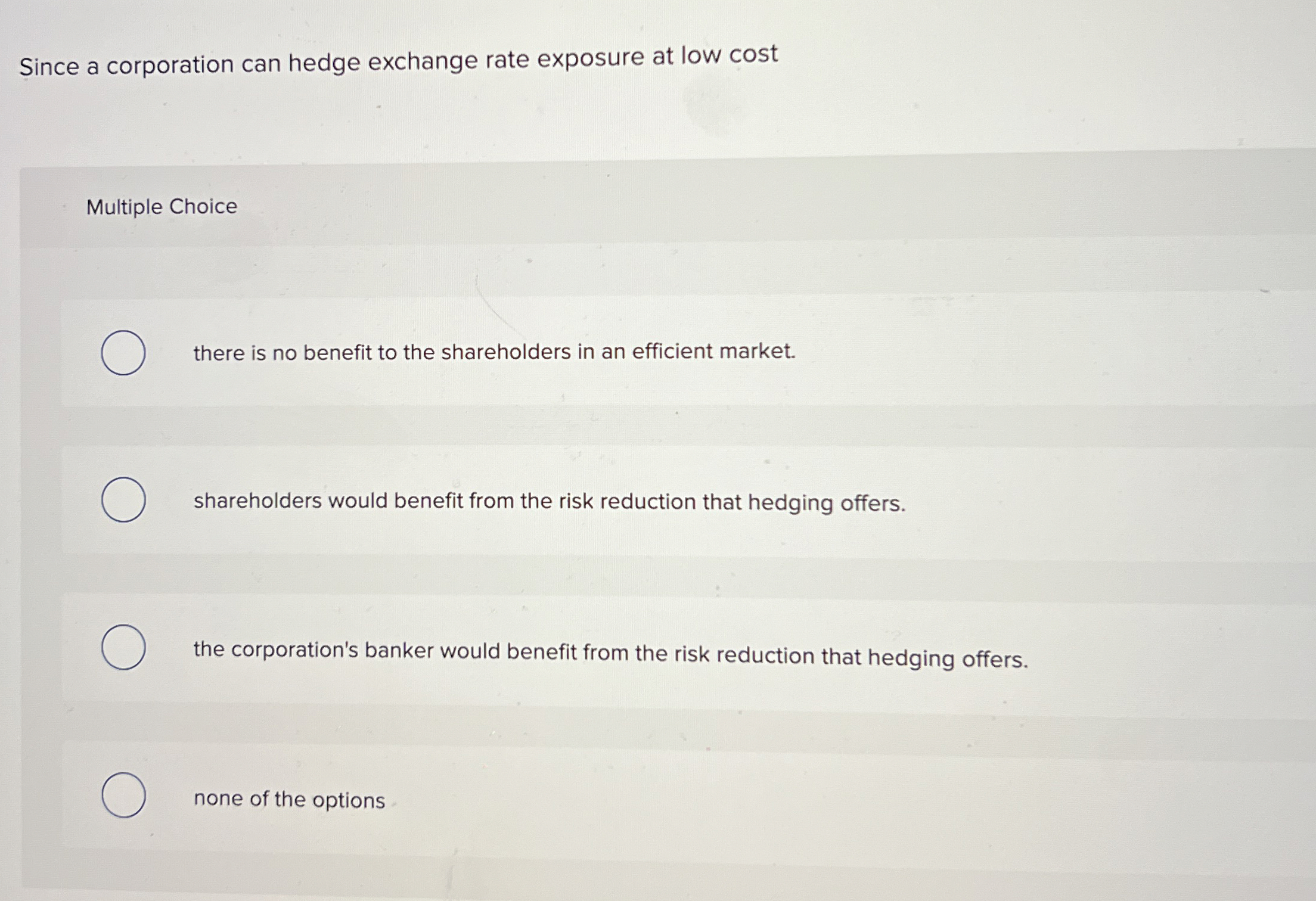1316x901 pixels.
Task: Click the second answer option row background
Action: tap(688, 501)
